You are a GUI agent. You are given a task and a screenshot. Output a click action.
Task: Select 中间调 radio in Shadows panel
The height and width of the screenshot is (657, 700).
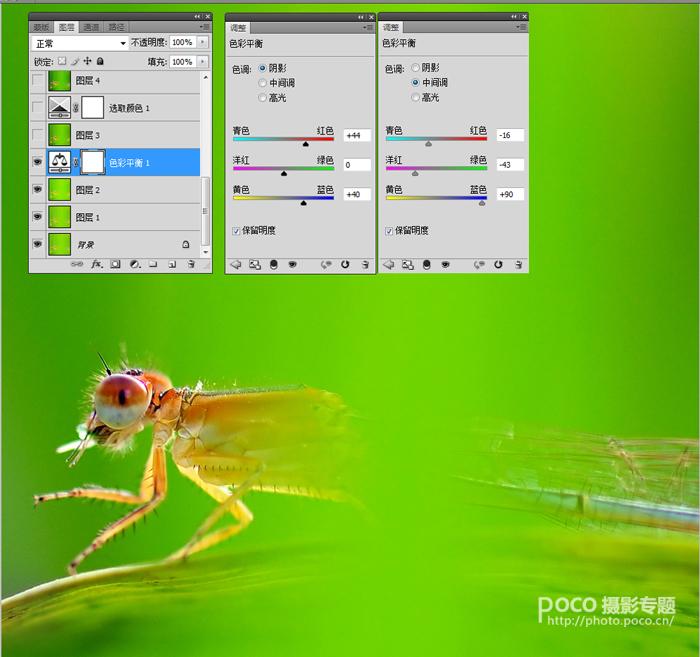262,83
